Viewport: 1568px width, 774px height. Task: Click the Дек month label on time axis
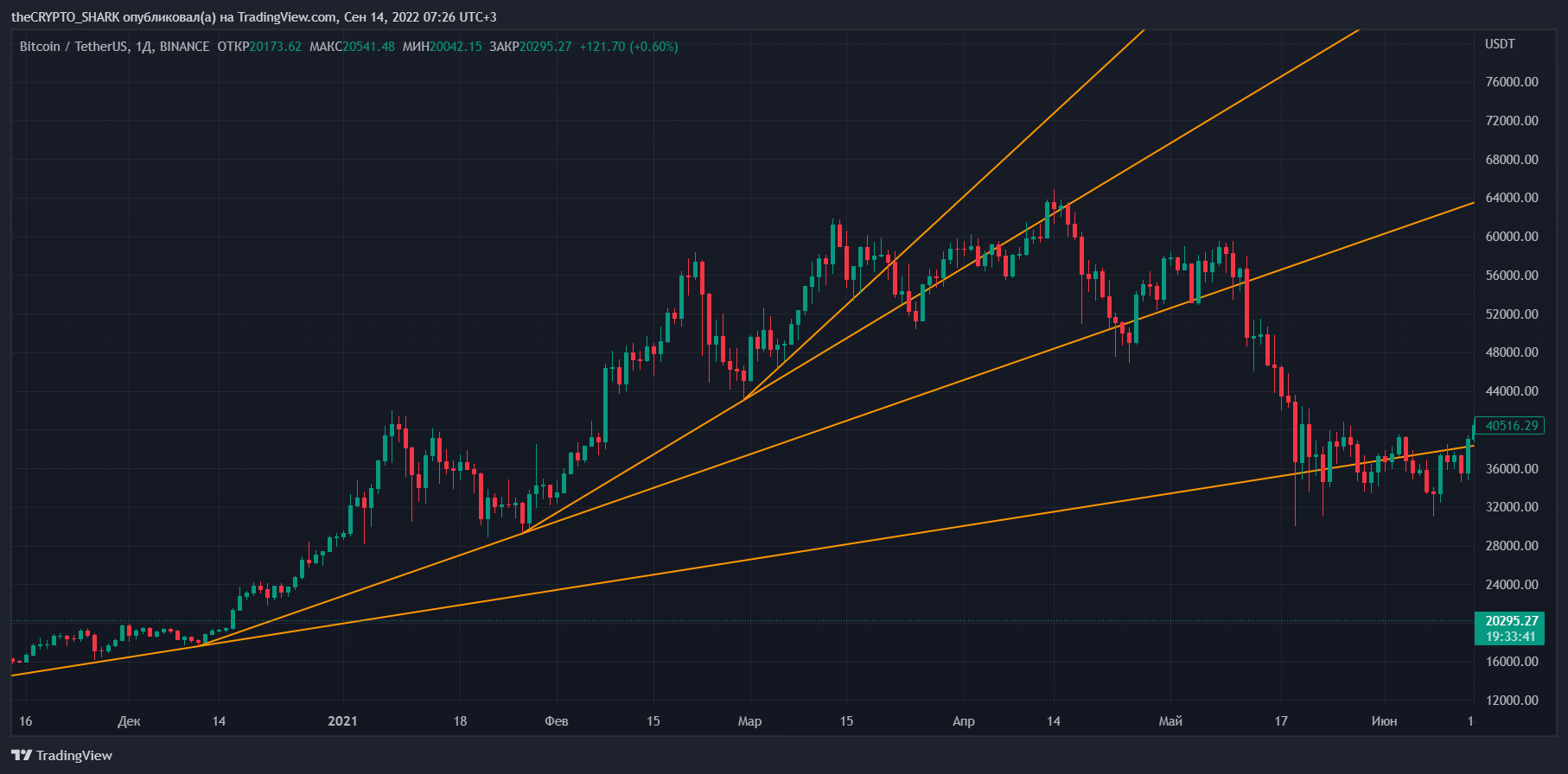tap(129, 721)
